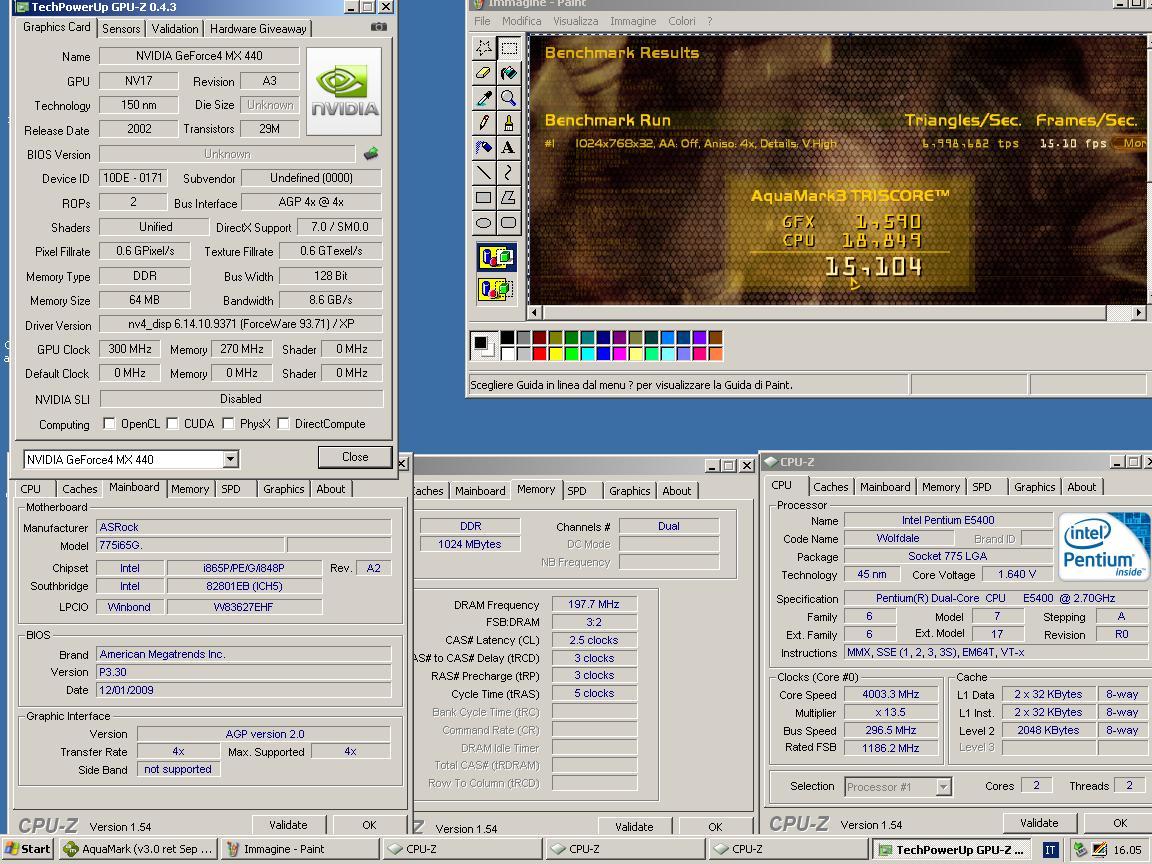1152x864 pixels.
Task: Select the Text tool in Paint
Action: (x=508, y=148)
